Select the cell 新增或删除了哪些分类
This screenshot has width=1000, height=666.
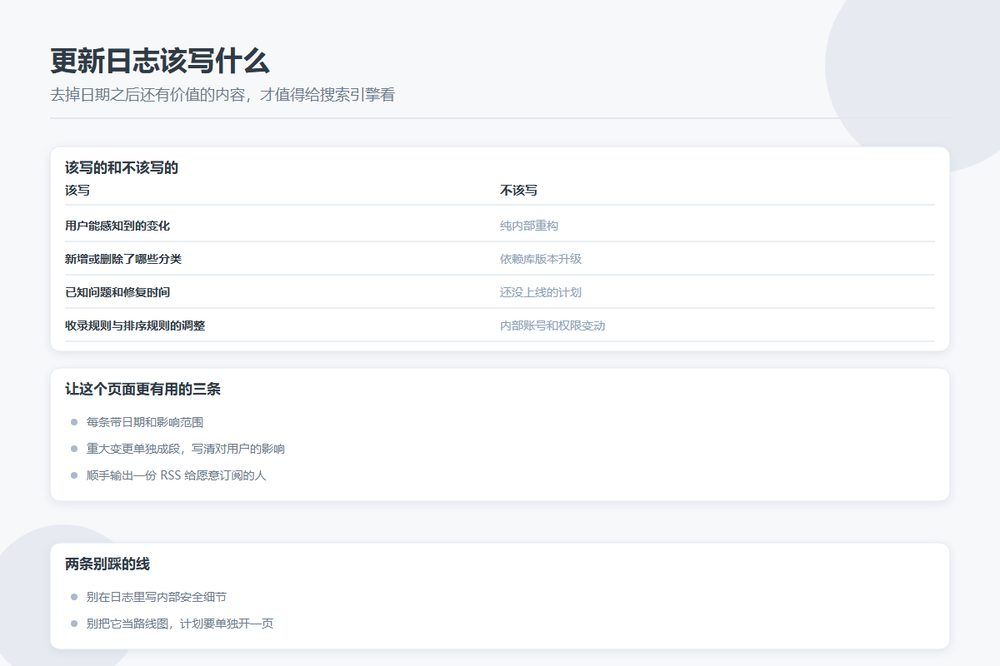tap(123, 259)
